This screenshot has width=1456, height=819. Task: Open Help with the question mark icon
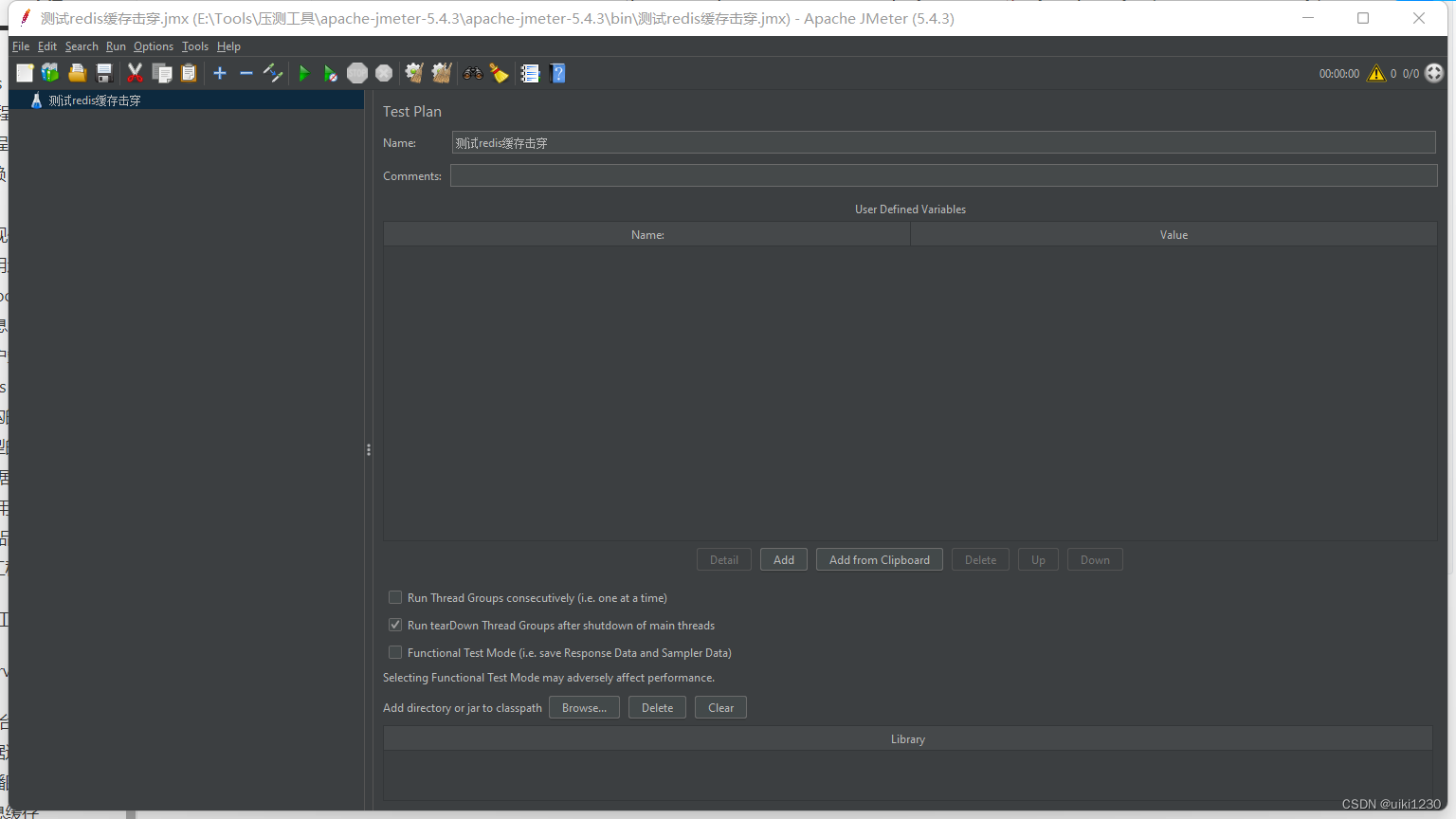(557, 73)
